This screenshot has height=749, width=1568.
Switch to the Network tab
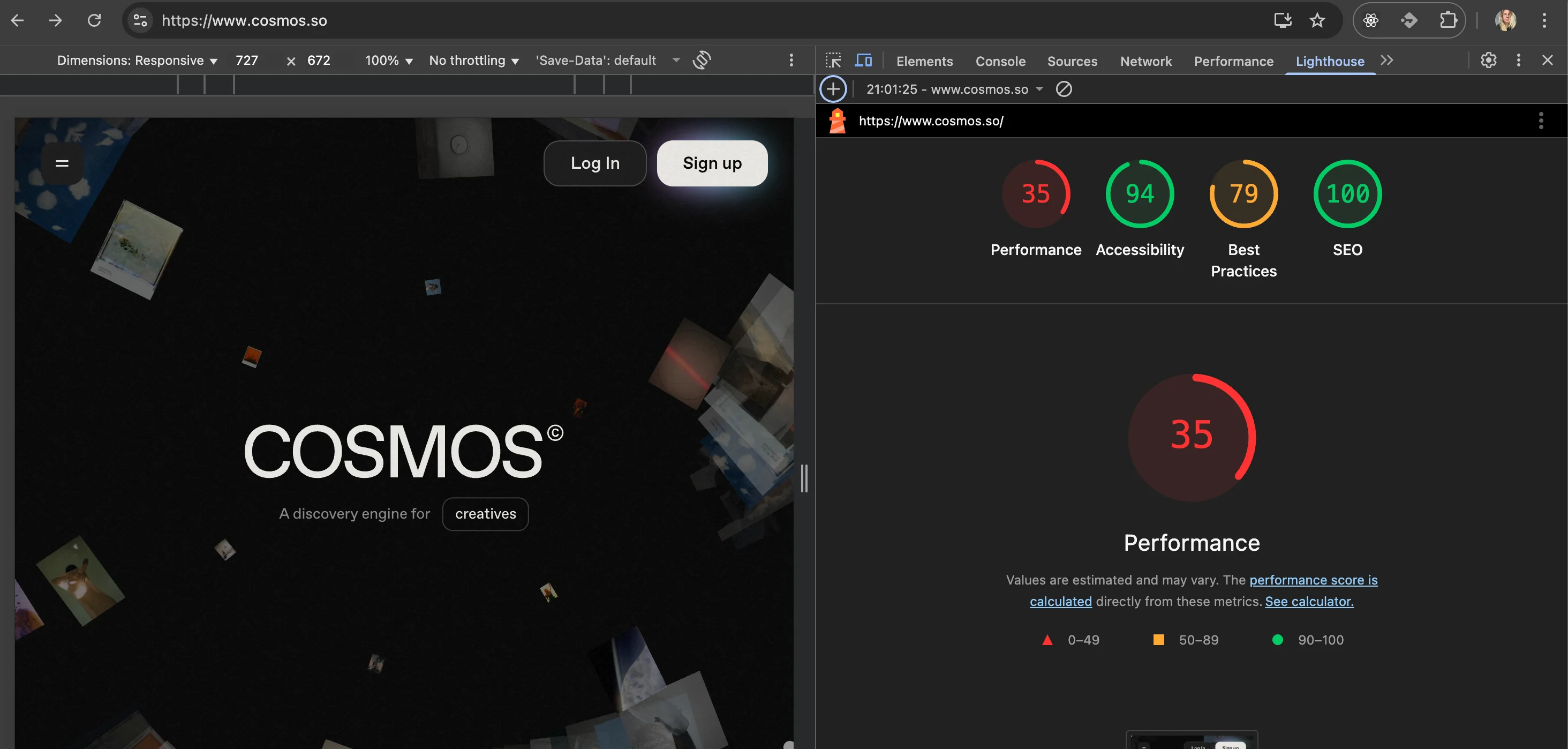[1145, 62]
